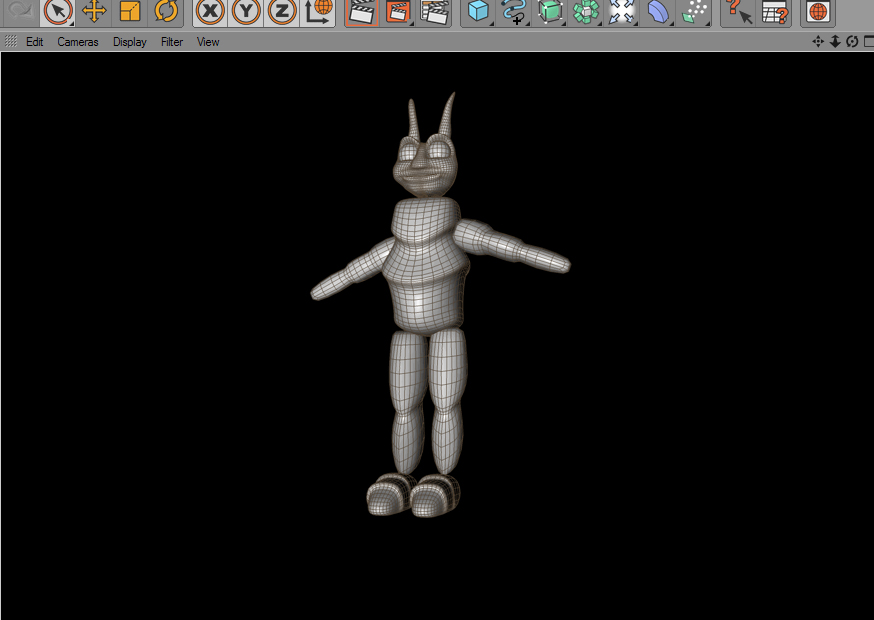
Task: Toggle Y axis lock
Action: pos(246,11)
